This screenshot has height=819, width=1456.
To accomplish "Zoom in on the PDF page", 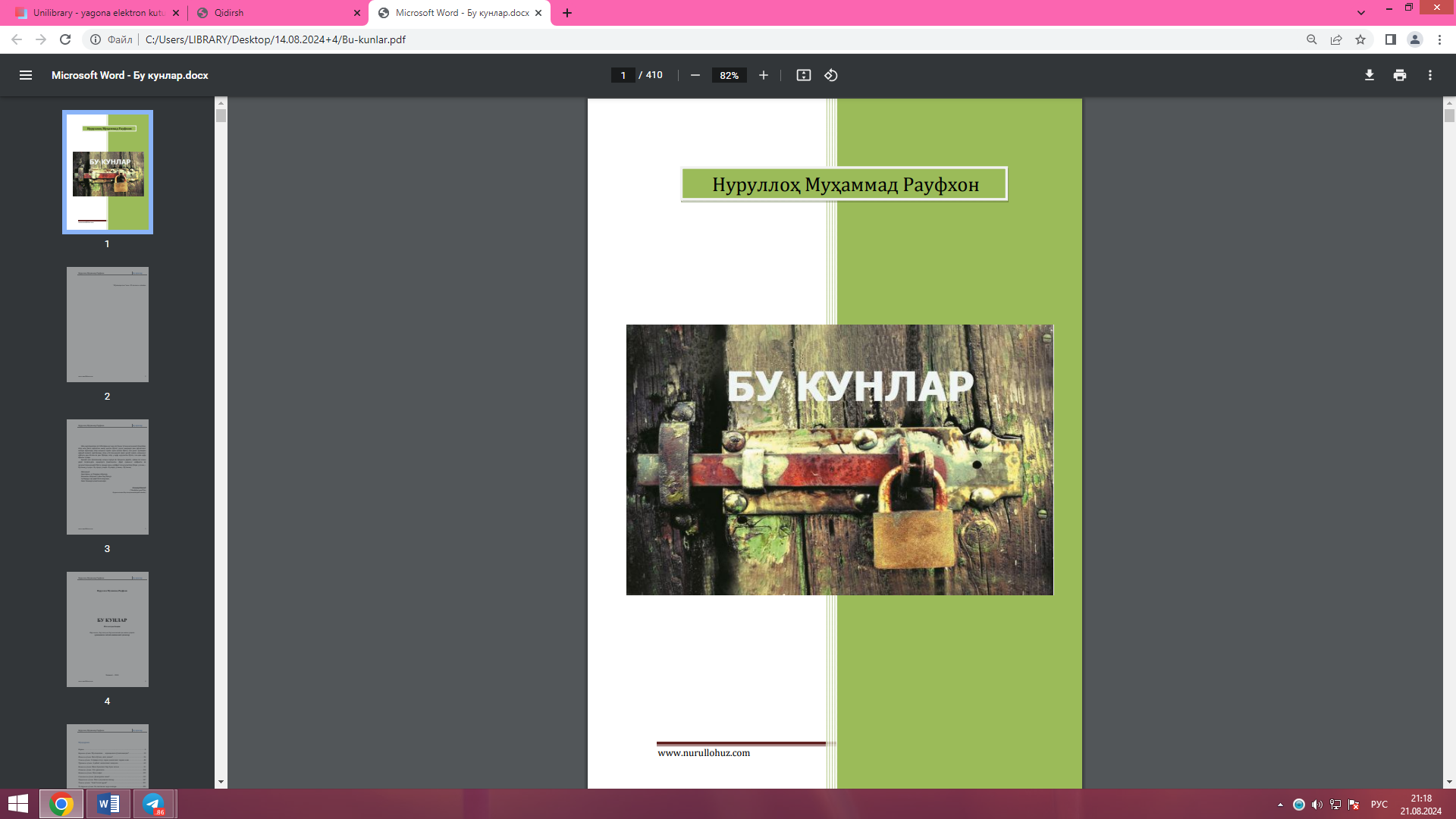I will pyautogui.click(x=764, y=75).
